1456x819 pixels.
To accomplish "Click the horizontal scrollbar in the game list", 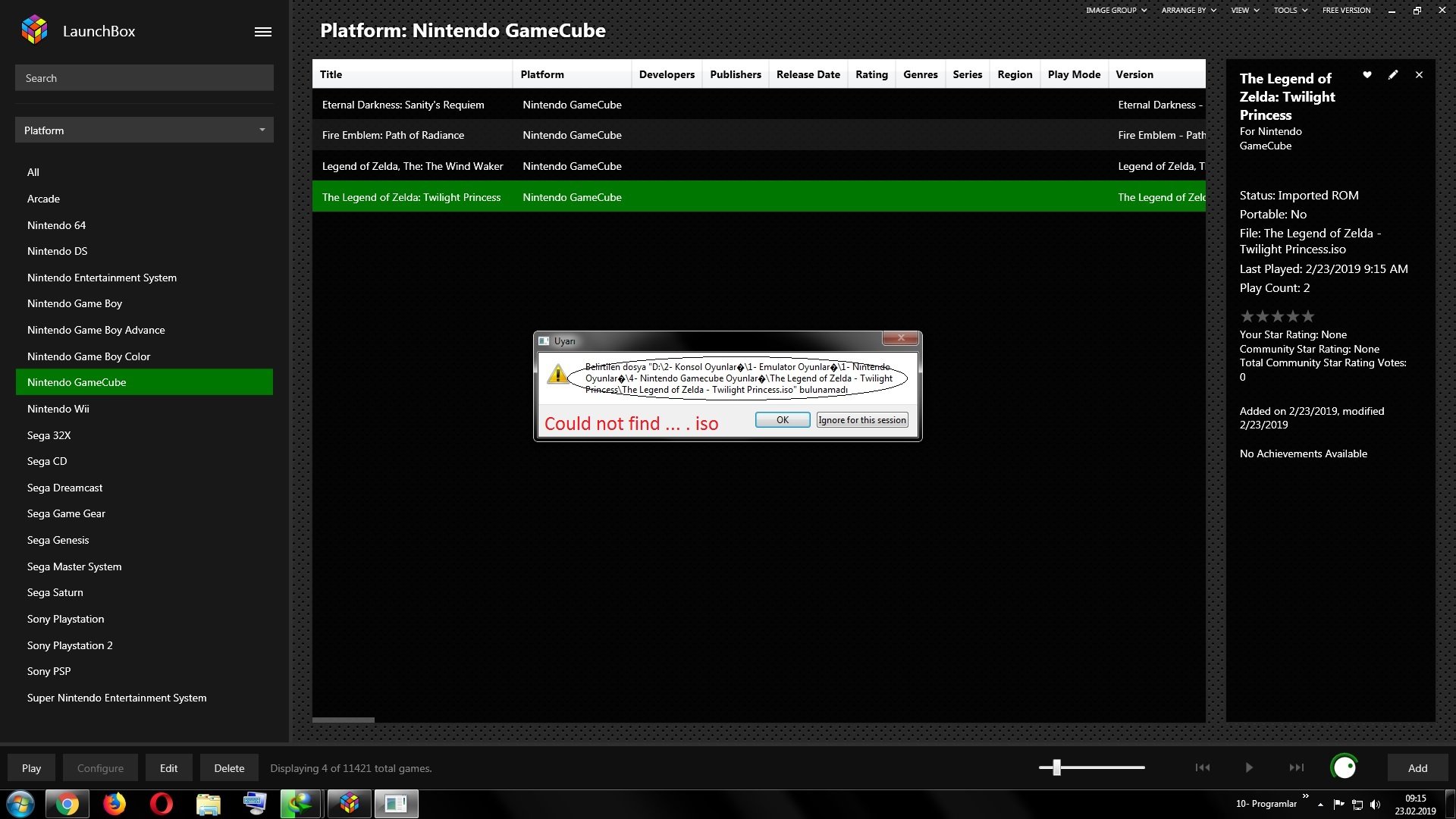I will tap(344, 720).
